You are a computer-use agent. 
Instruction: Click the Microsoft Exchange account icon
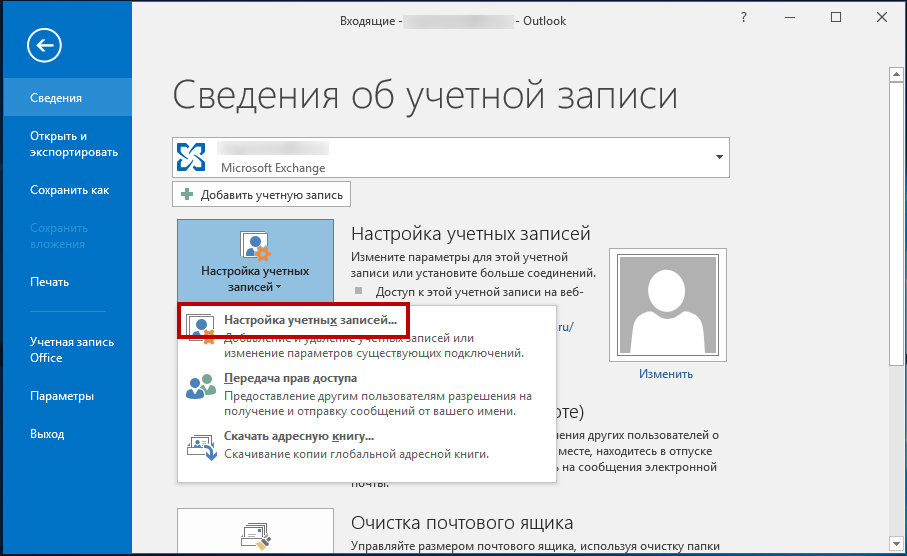tap(191, 157)
